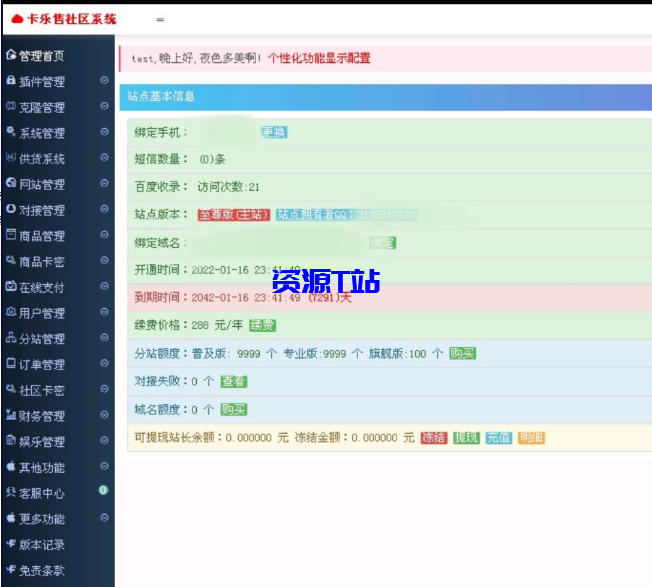Expand the 对接管理 arrow
This screenshot has height=587, width=652.
[x=104, y=209]
